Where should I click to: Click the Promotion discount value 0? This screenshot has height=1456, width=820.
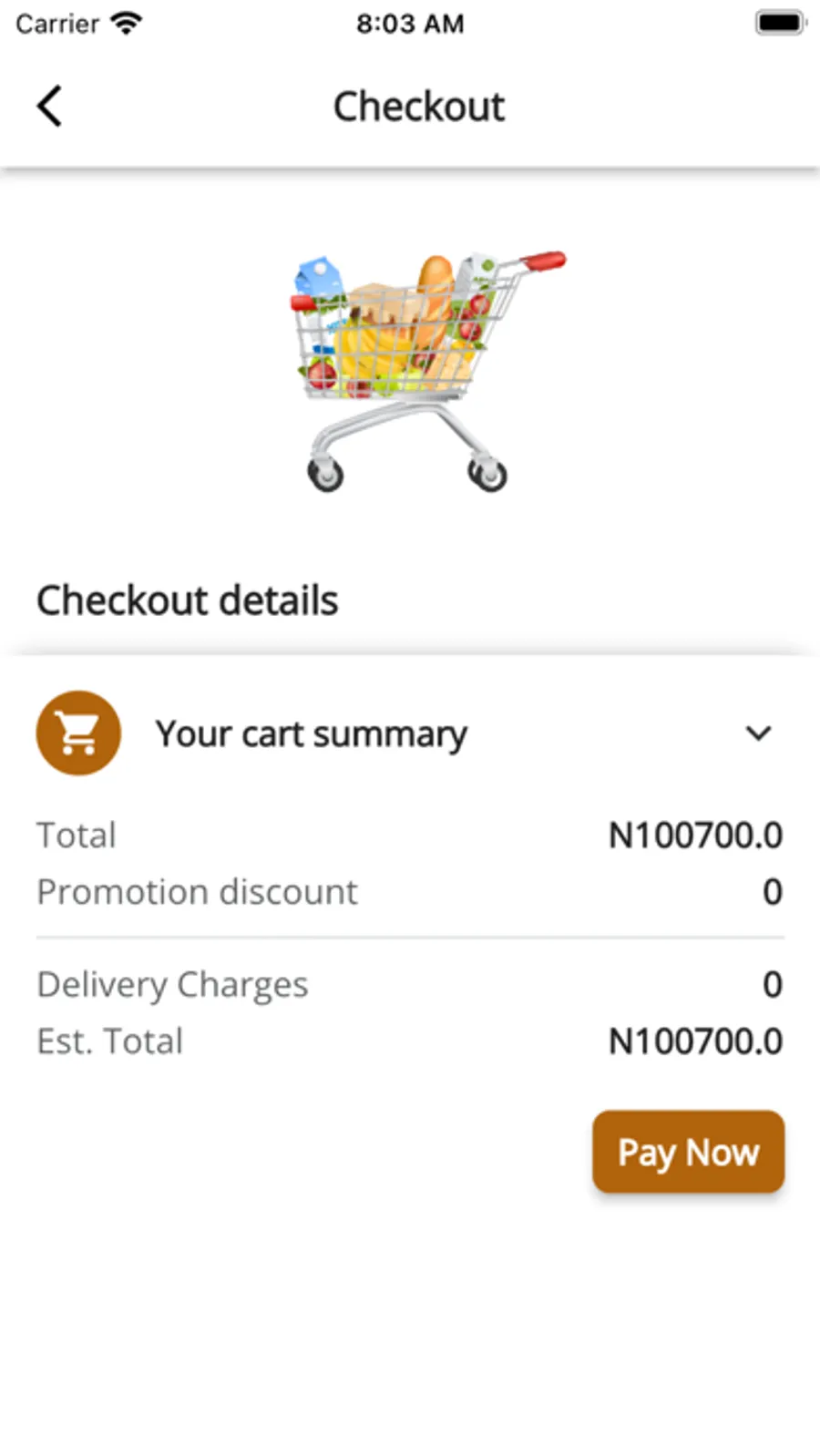click(x=772, y=891)
